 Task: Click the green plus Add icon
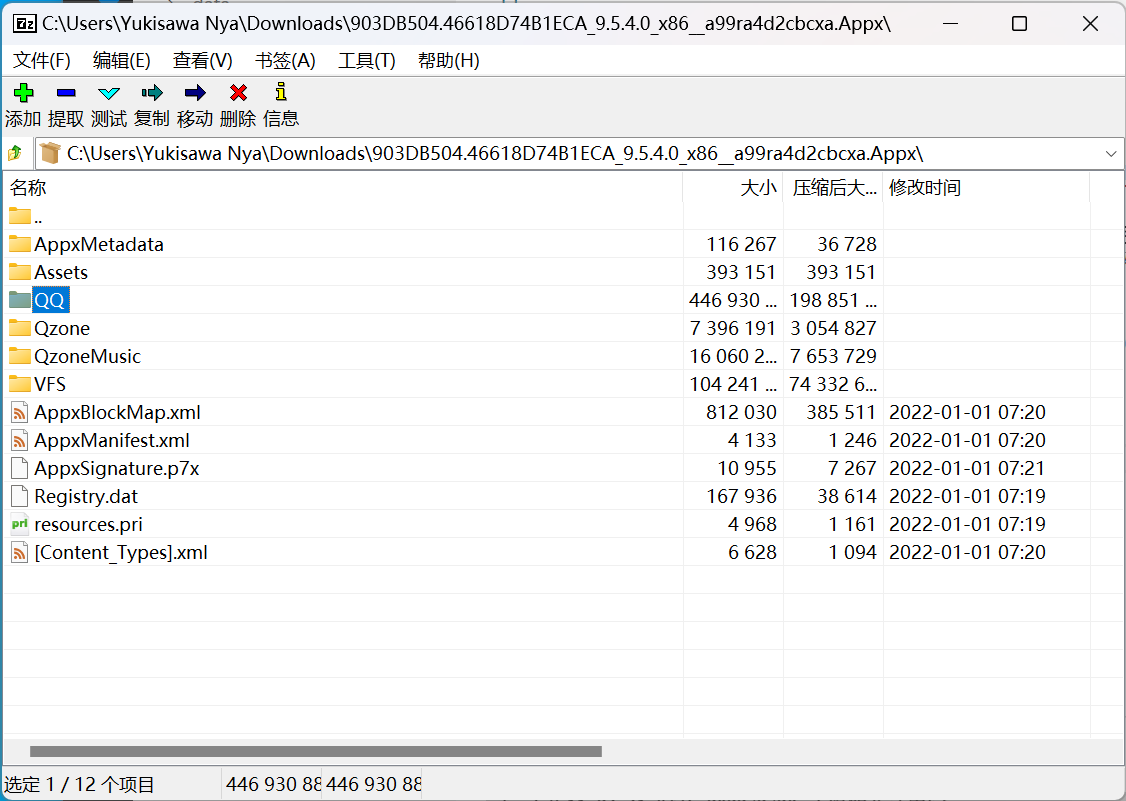[x=22, y=93]
